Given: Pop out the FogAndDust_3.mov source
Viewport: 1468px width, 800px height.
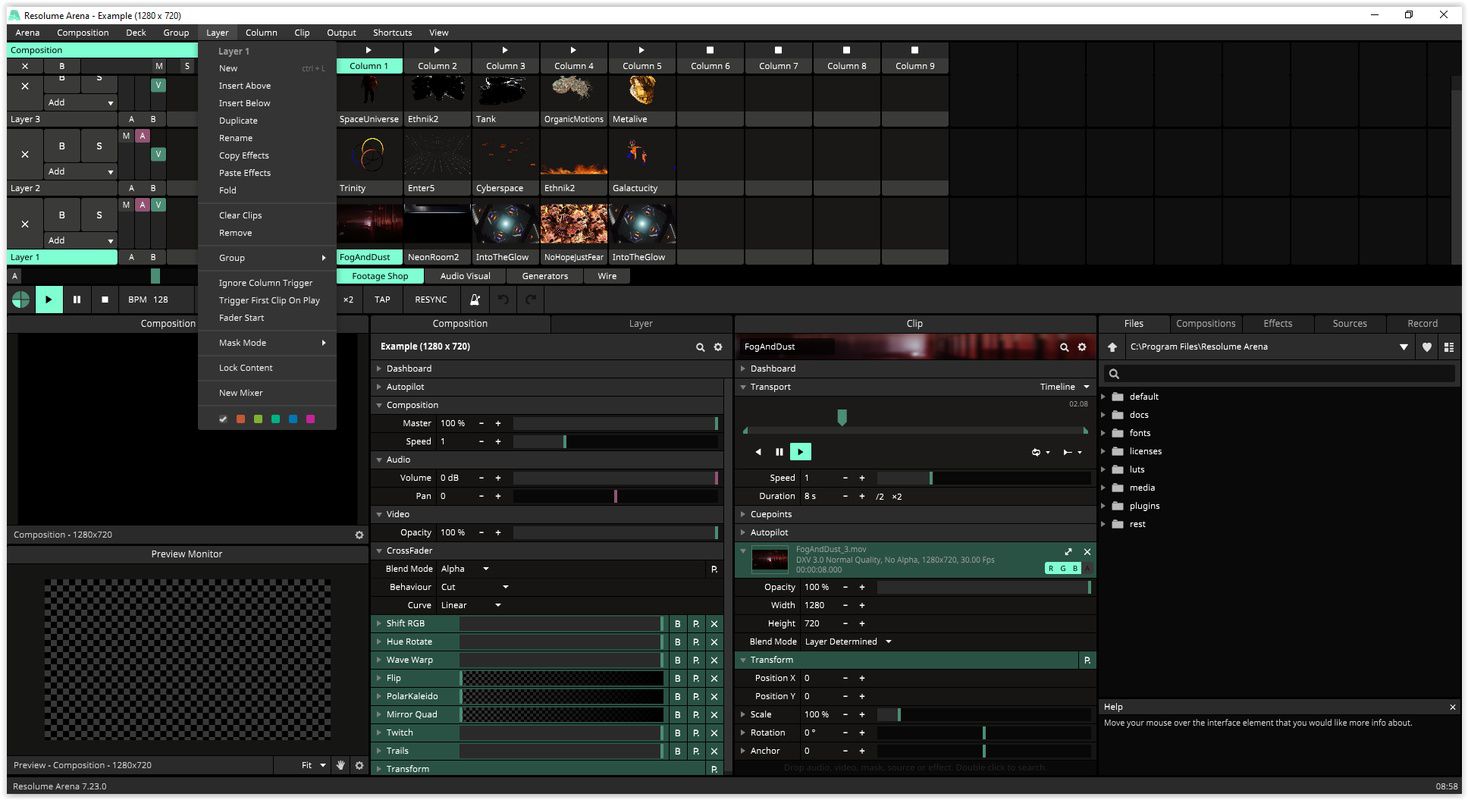Looking at the screenshot, I should tap(1068, 552).
